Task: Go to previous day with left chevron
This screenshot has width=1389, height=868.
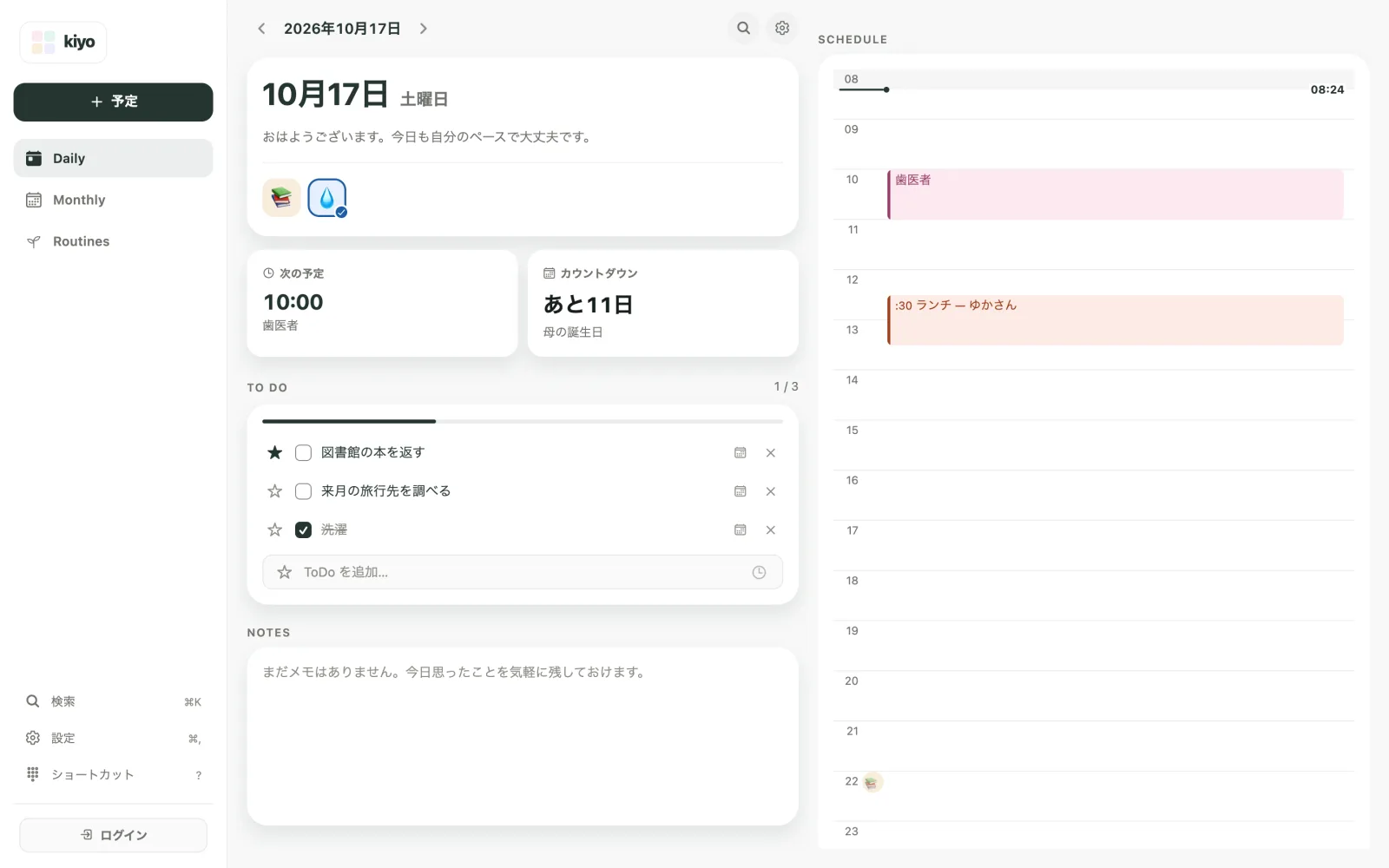Action: 261,29
